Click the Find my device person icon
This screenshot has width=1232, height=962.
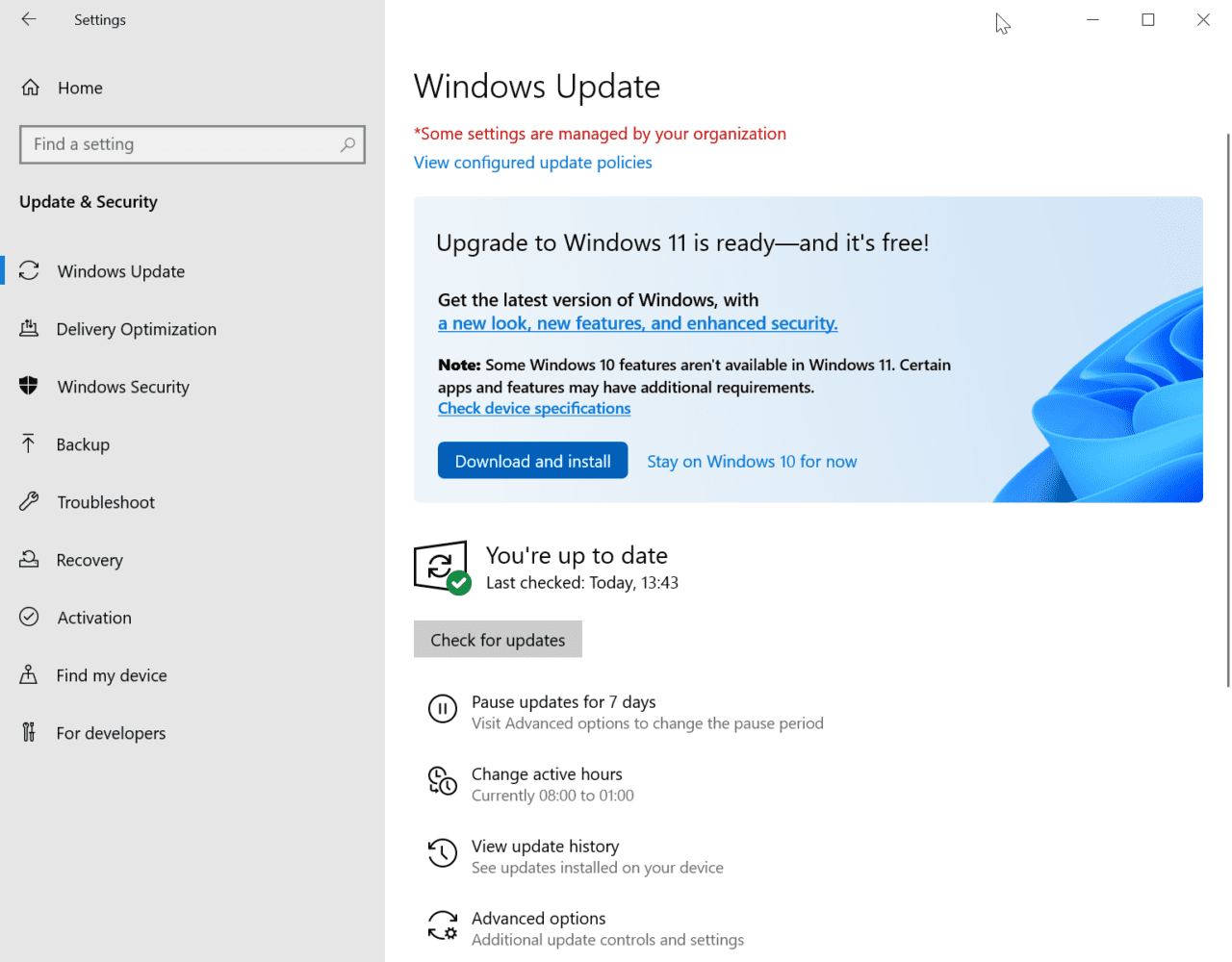(29, 674)
